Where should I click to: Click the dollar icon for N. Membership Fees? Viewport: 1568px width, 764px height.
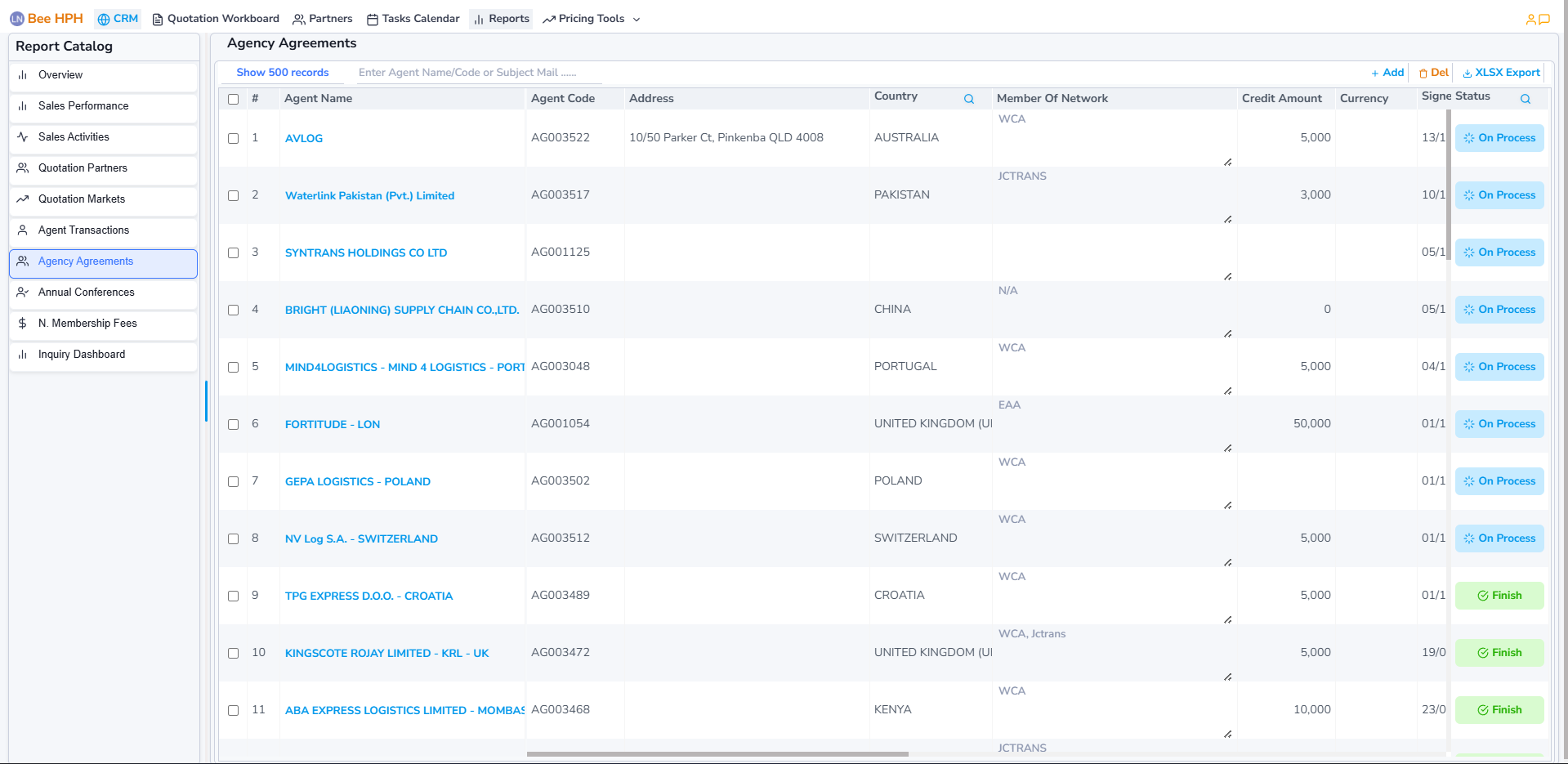coord(23,324)
